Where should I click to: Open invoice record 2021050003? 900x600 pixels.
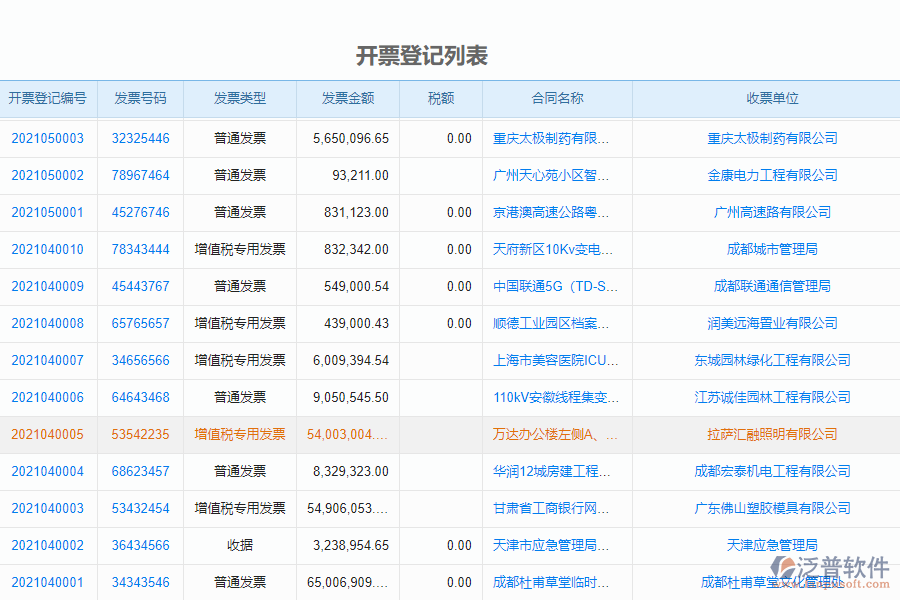tap(48, 138)
